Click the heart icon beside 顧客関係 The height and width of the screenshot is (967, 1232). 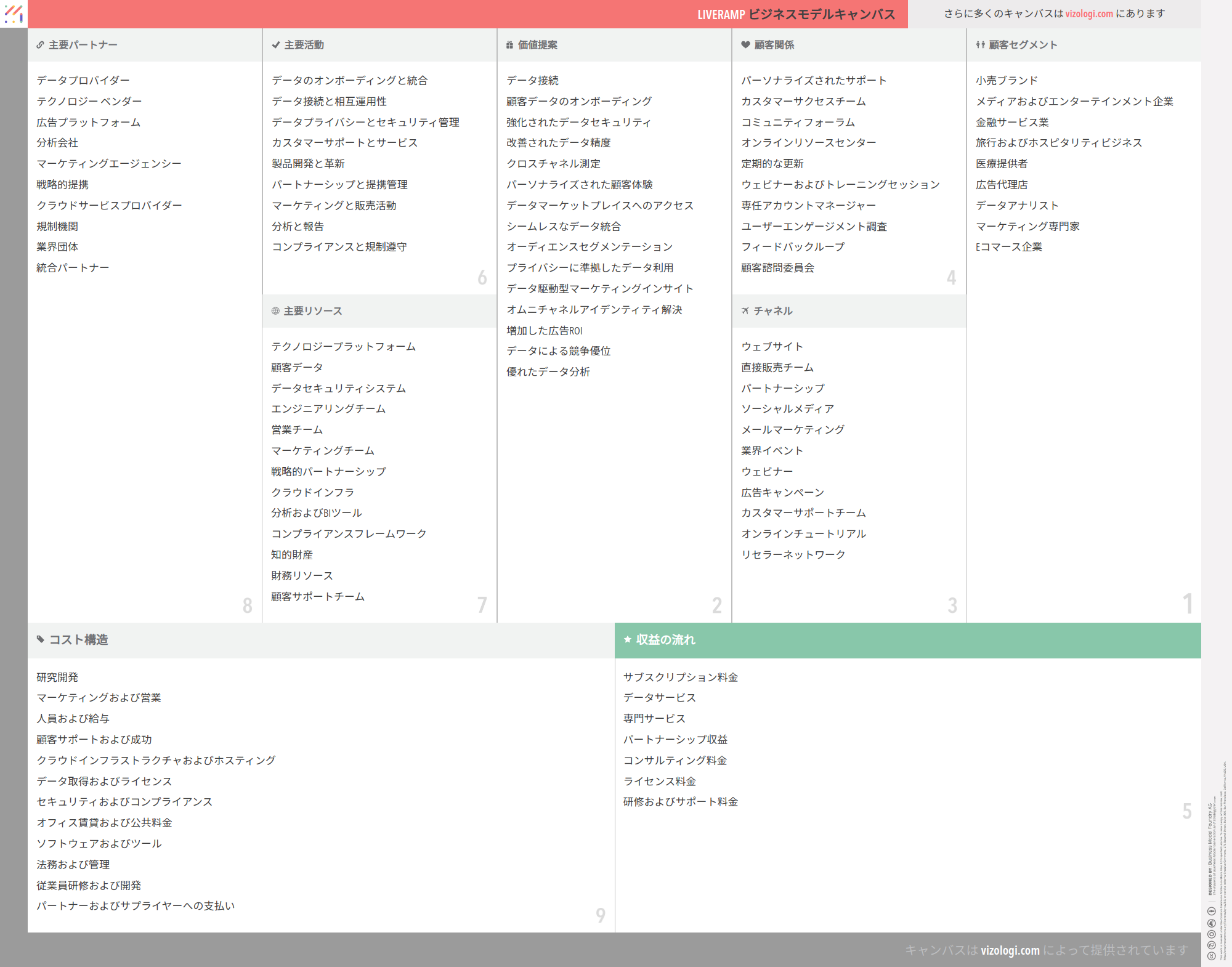pyautogui.click(x=745, y=45)
